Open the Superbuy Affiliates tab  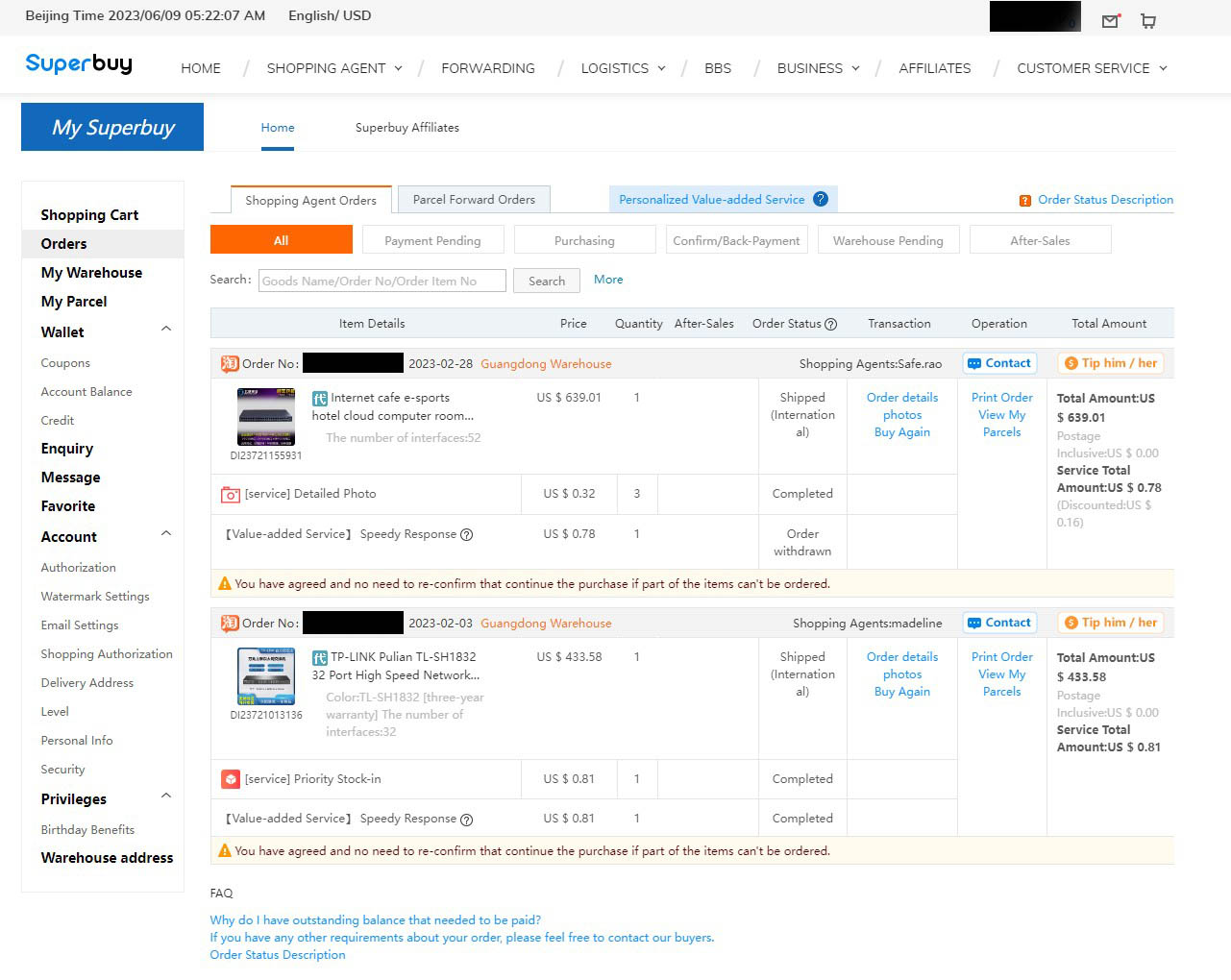click(407, 128)
